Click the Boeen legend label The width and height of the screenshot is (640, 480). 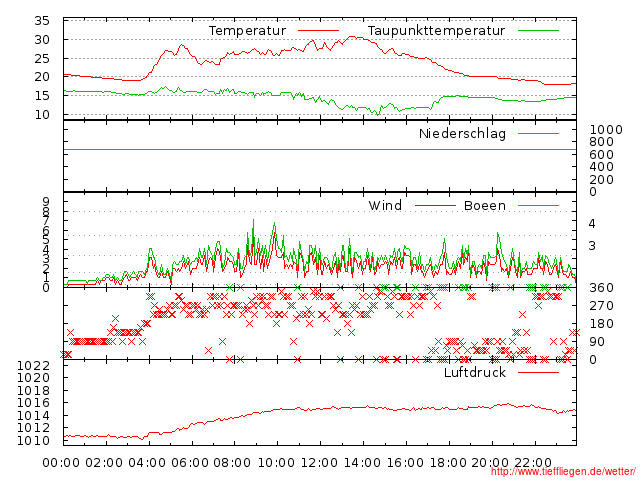[x=485, y=205]
